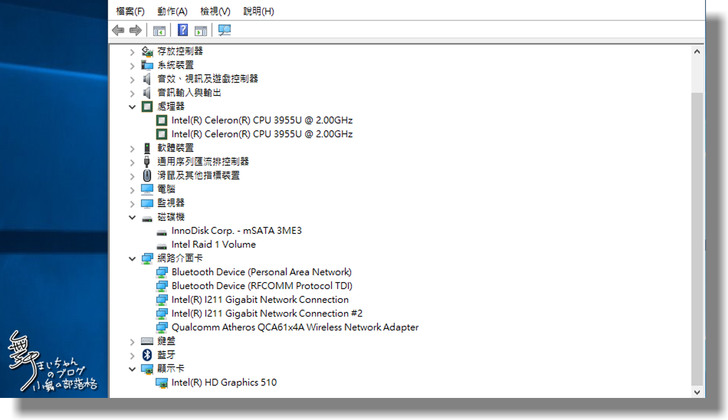Expand the 鍵盤 category
728x420 pixels.
coord(132,342)
